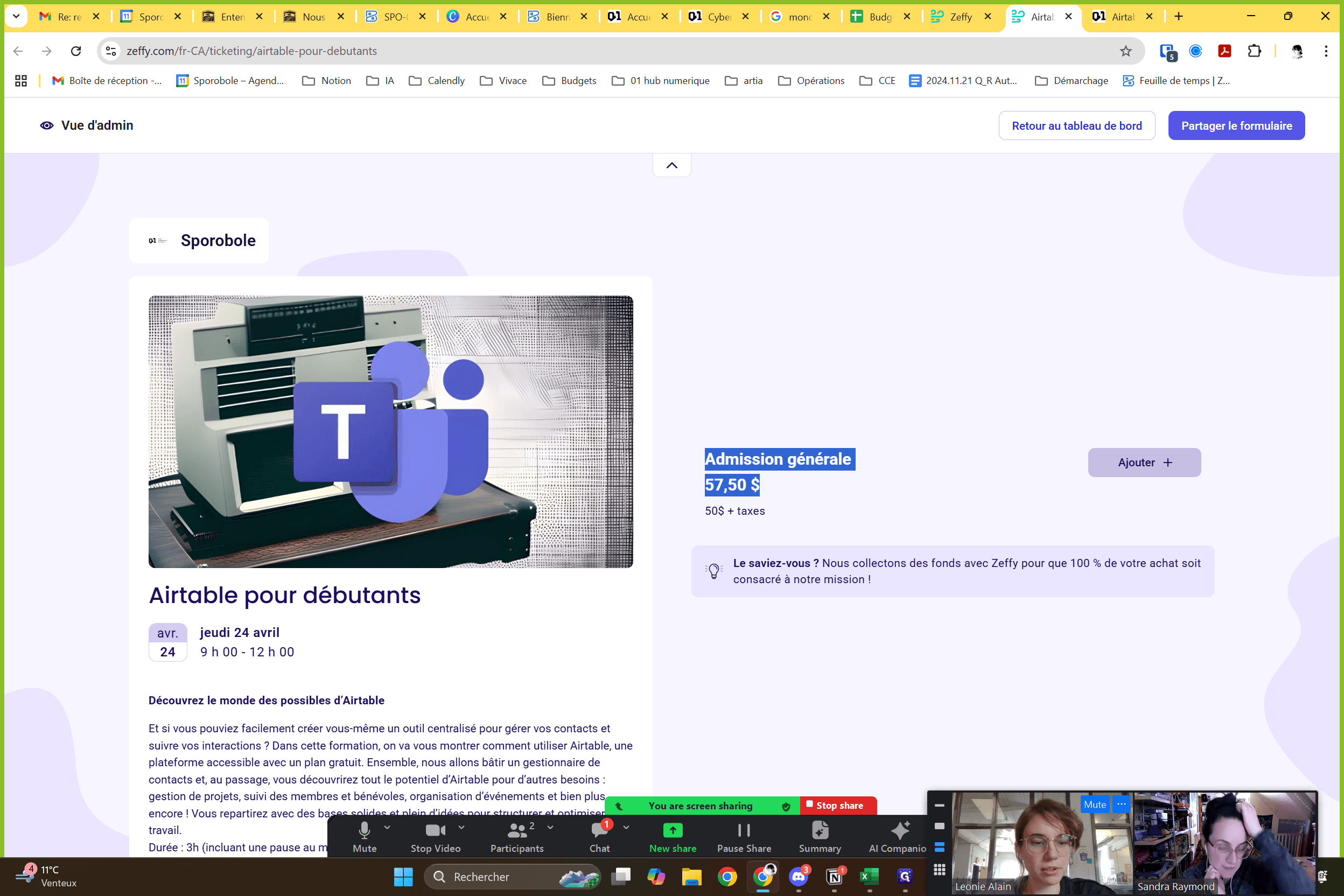Click the Windows Rechercher search box
Screen dimensions: 1344x896
[x=512, y=877]
